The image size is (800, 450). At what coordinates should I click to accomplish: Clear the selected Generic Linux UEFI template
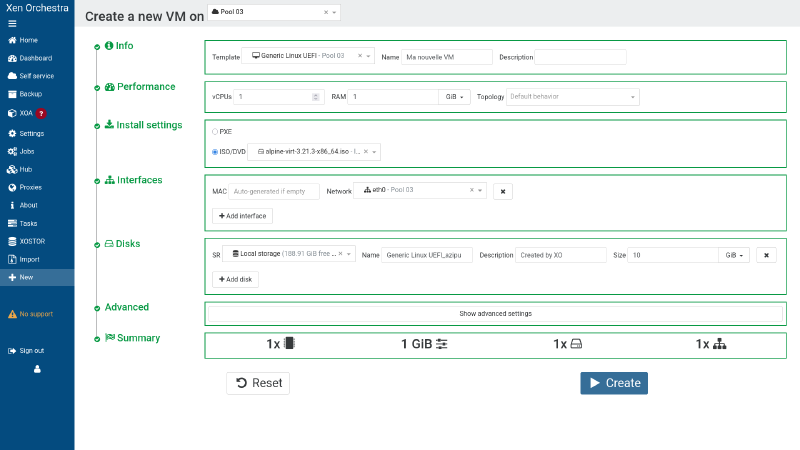(359, 57)
